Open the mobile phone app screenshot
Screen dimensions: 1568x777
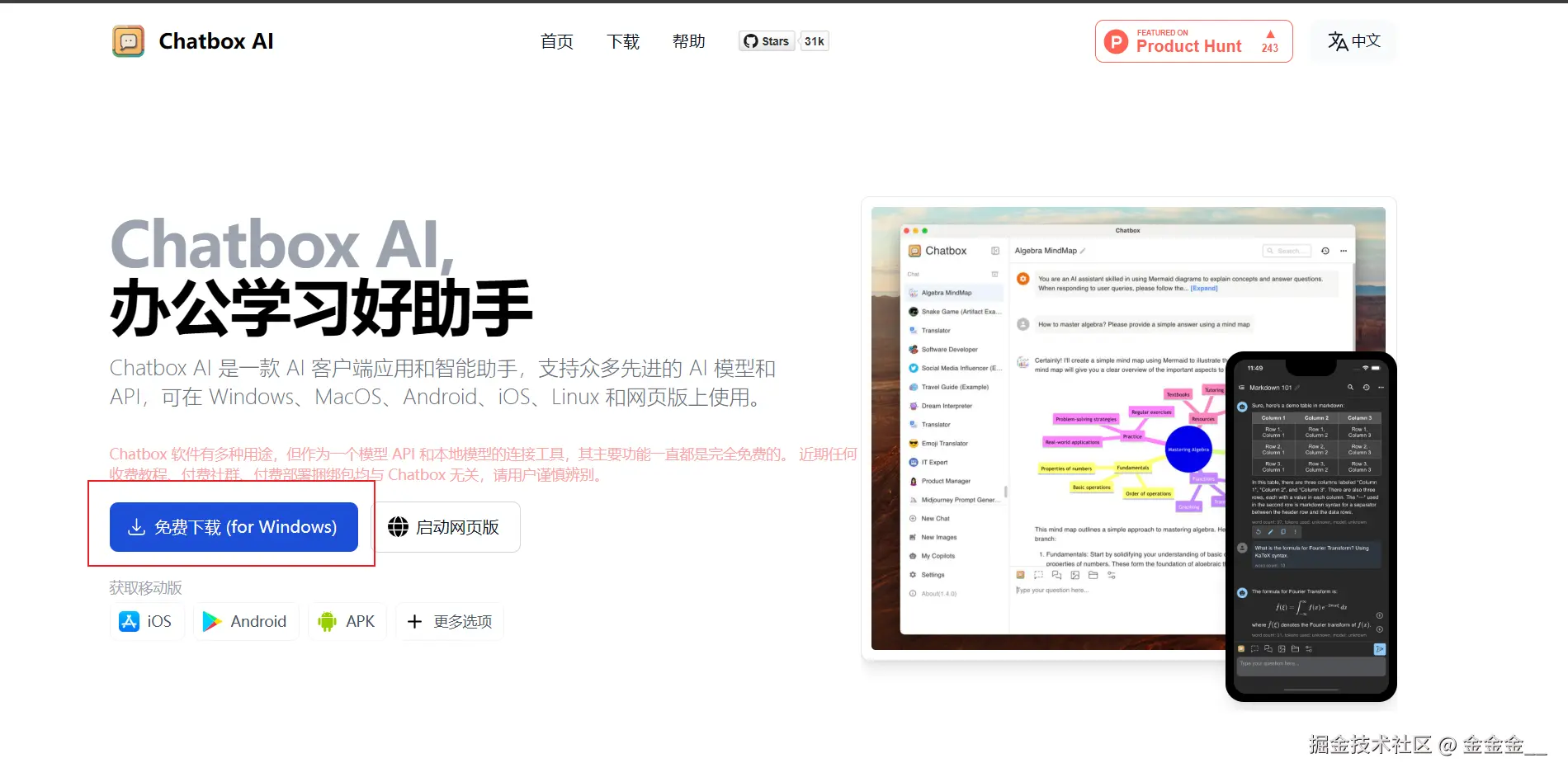point(1311,527)
